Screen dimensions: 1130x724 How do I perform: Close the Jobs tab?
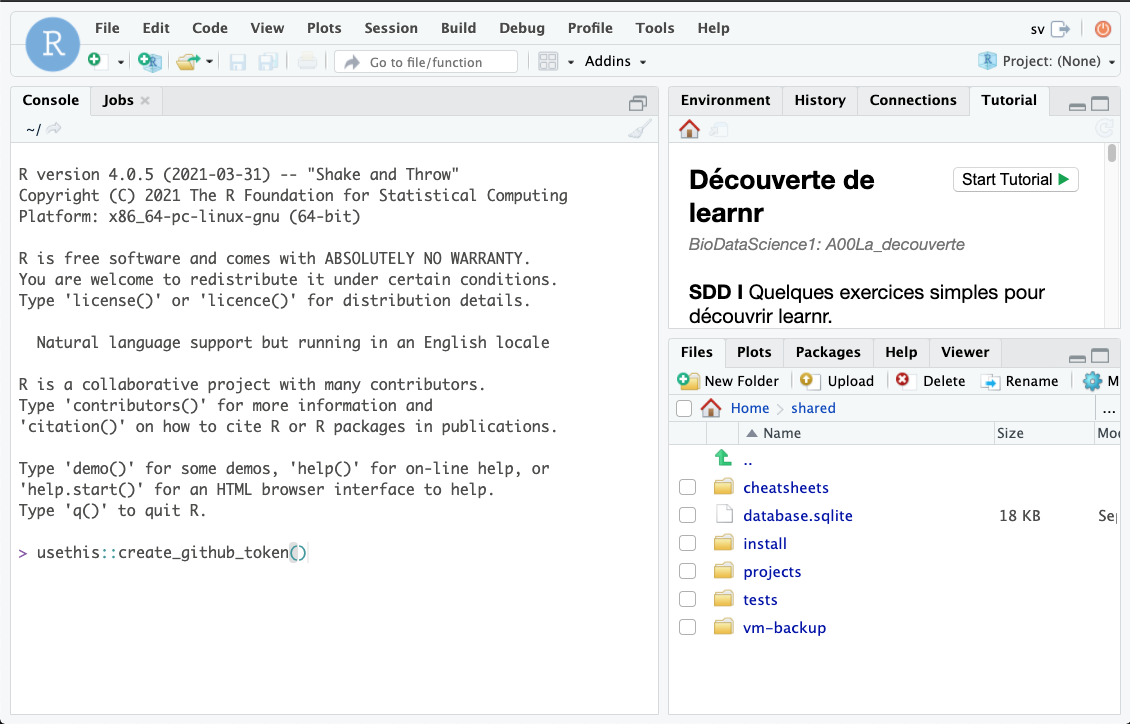145,100
